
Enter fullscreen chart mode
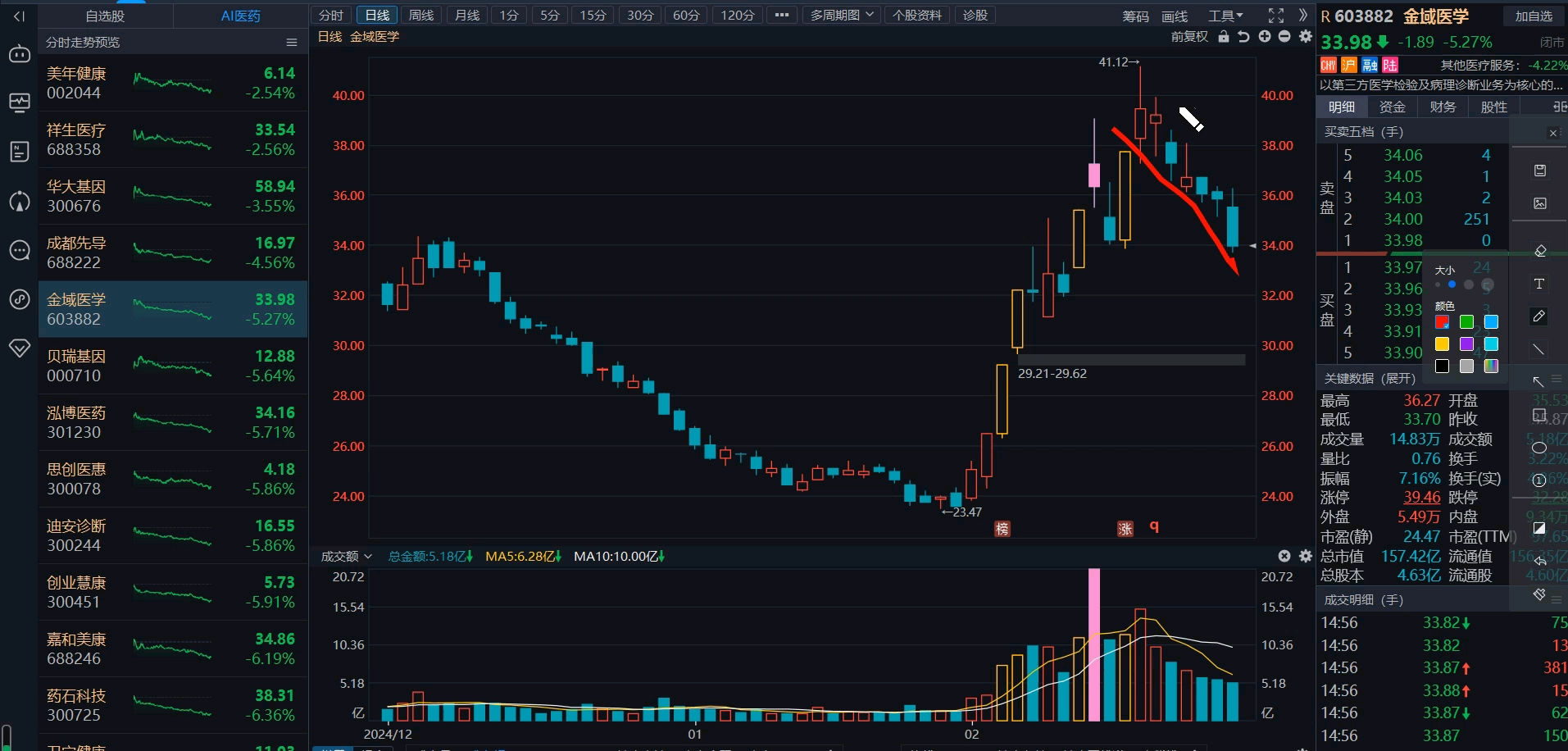pos(1275,16)
